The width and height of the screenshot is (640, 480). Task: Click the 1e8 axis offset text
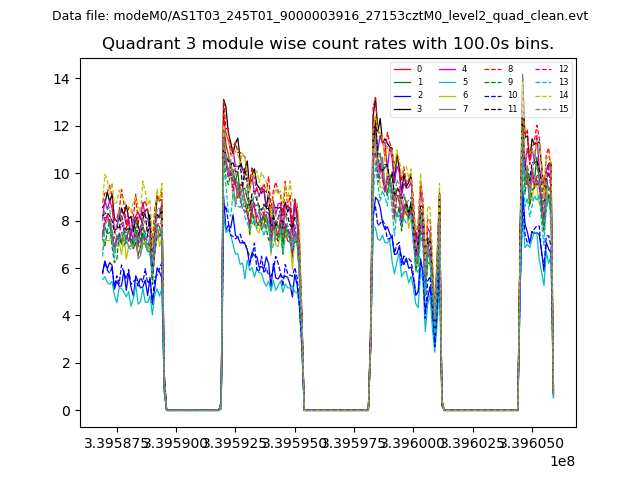560,461
